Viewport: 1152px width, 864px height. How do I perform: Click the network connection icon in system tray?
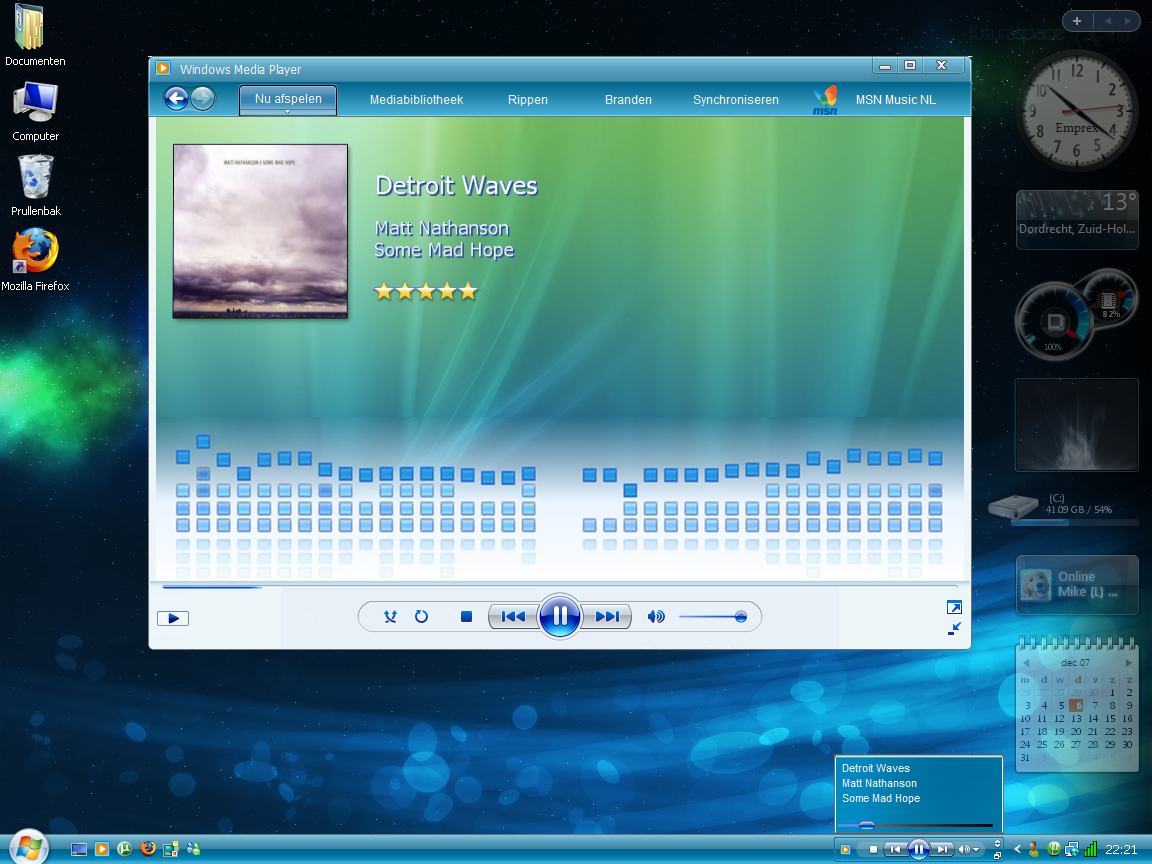[1072, 848]
